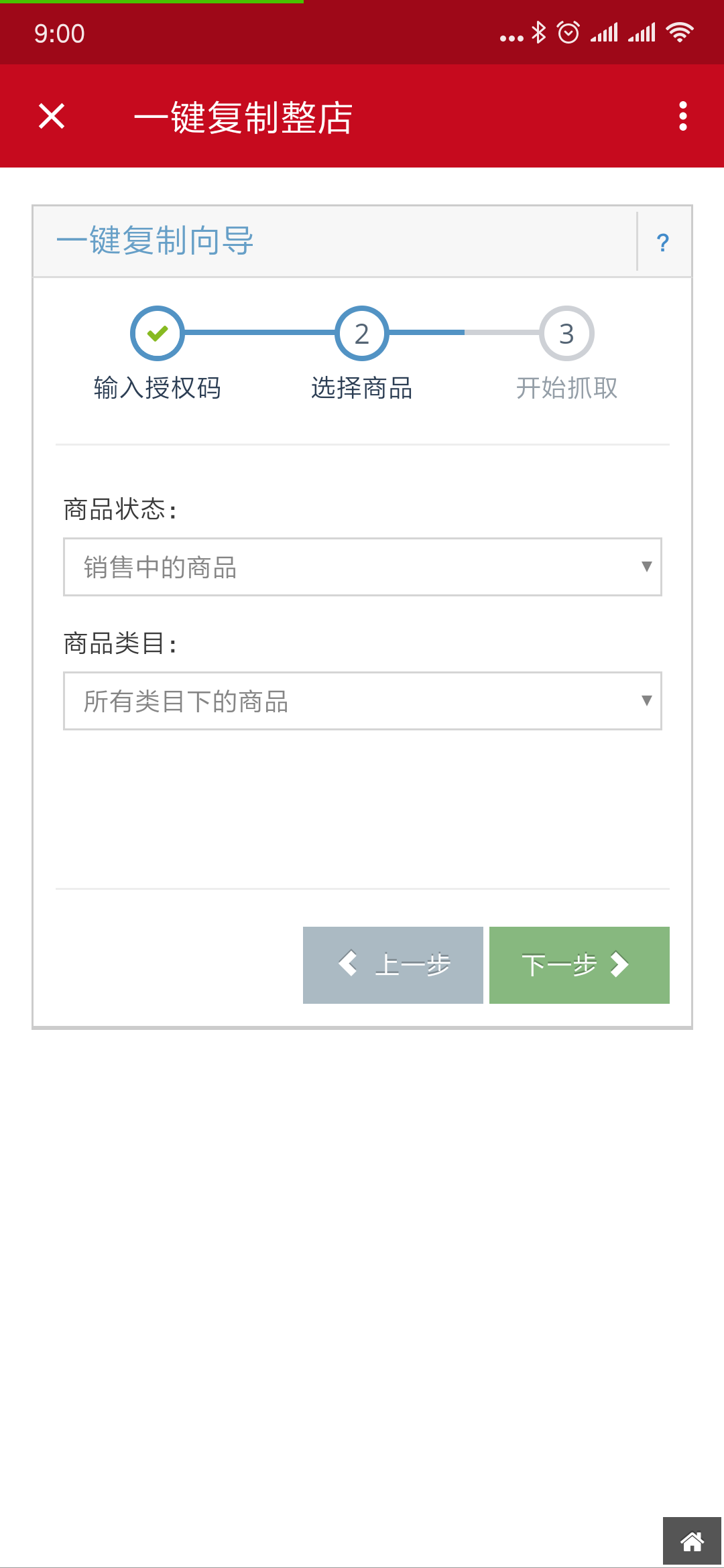This screenshot has width=724, height=1568.
Task: Click arrow of 所有类目下的商品 combo box
Action: click(x=646, y=701)
